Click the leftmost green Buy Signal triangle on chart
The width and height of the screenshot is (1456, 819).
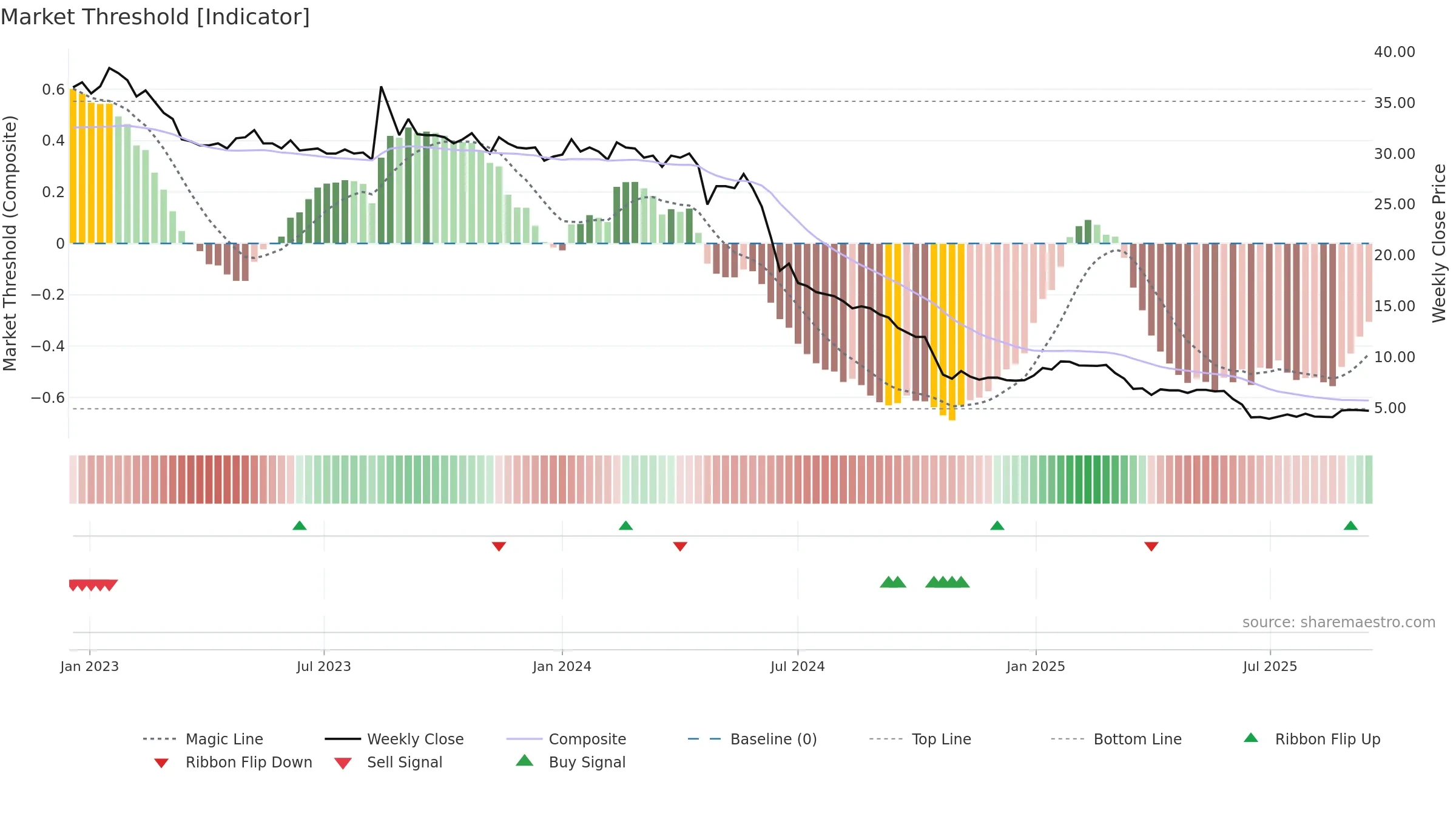888,582
